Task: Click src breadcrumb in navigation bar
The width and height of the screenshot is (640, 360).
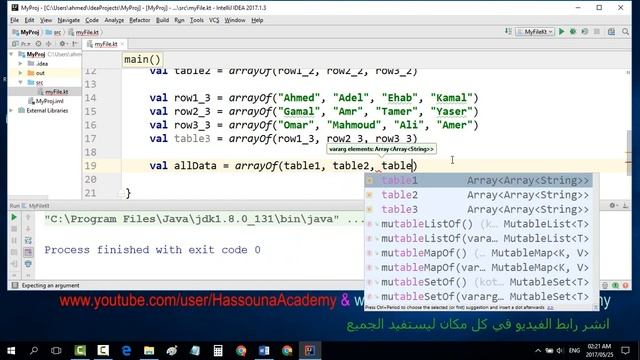Action: (x=54, y=32)
